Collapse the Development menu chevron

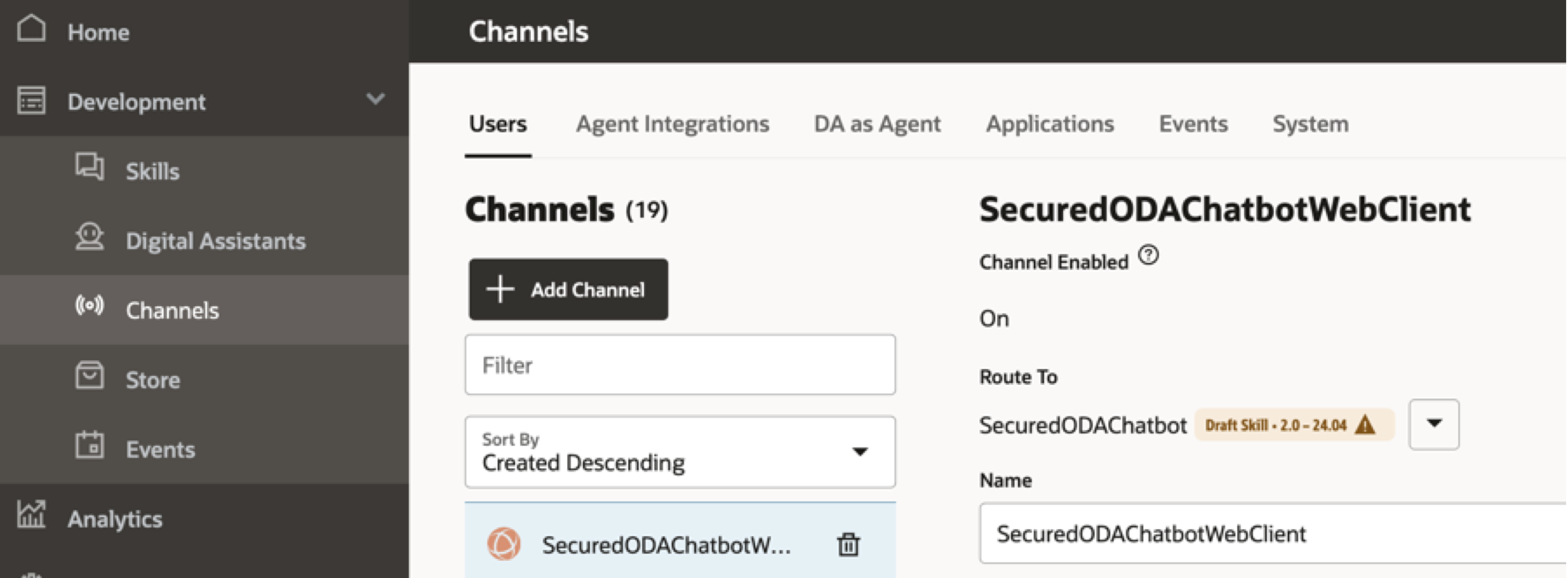tap(375, 99)
